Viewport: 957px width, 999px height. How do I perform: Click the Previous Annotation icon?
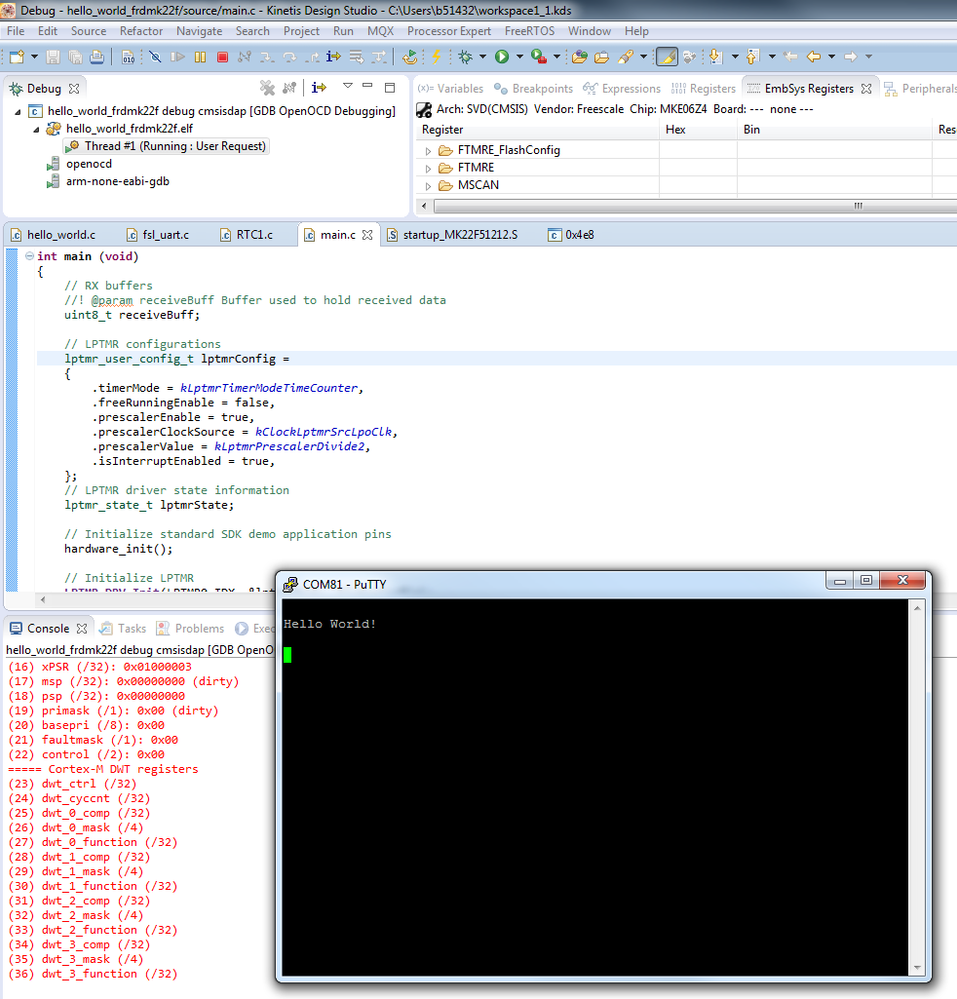pos(752,57)
